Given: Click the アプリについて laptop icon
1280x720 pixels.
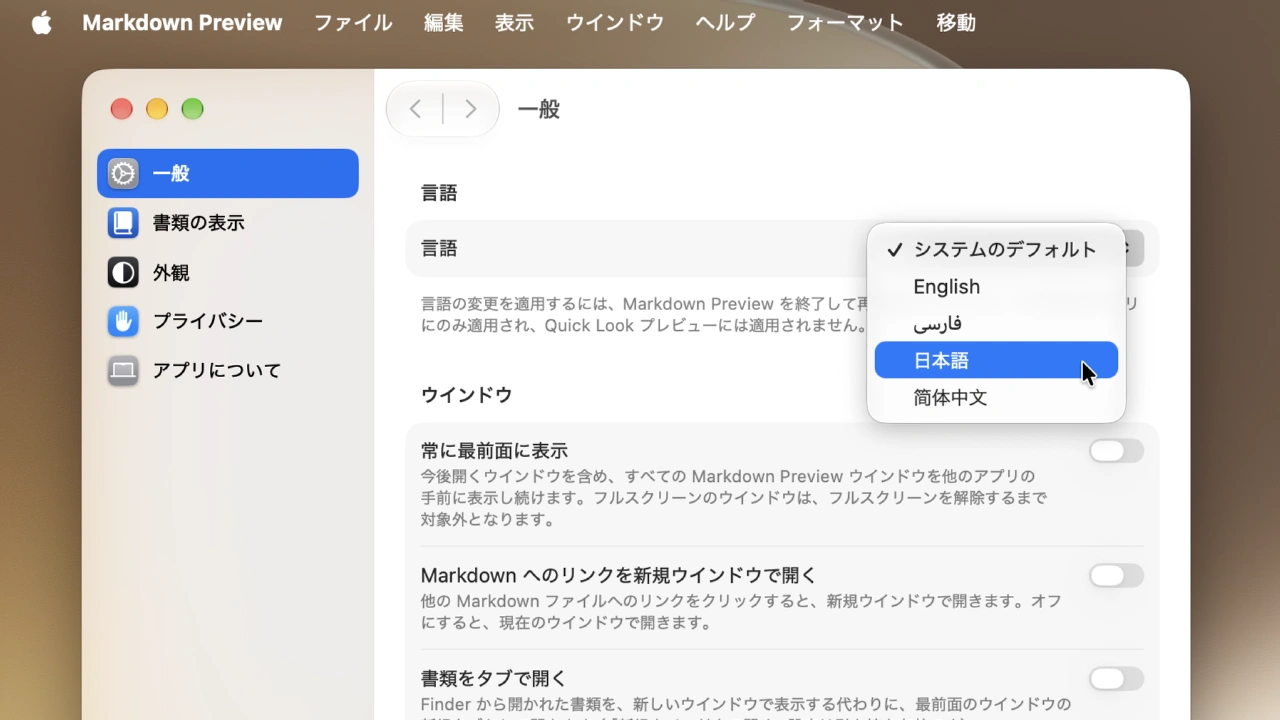Looking at the screenshot, I should tap(123, 370).
